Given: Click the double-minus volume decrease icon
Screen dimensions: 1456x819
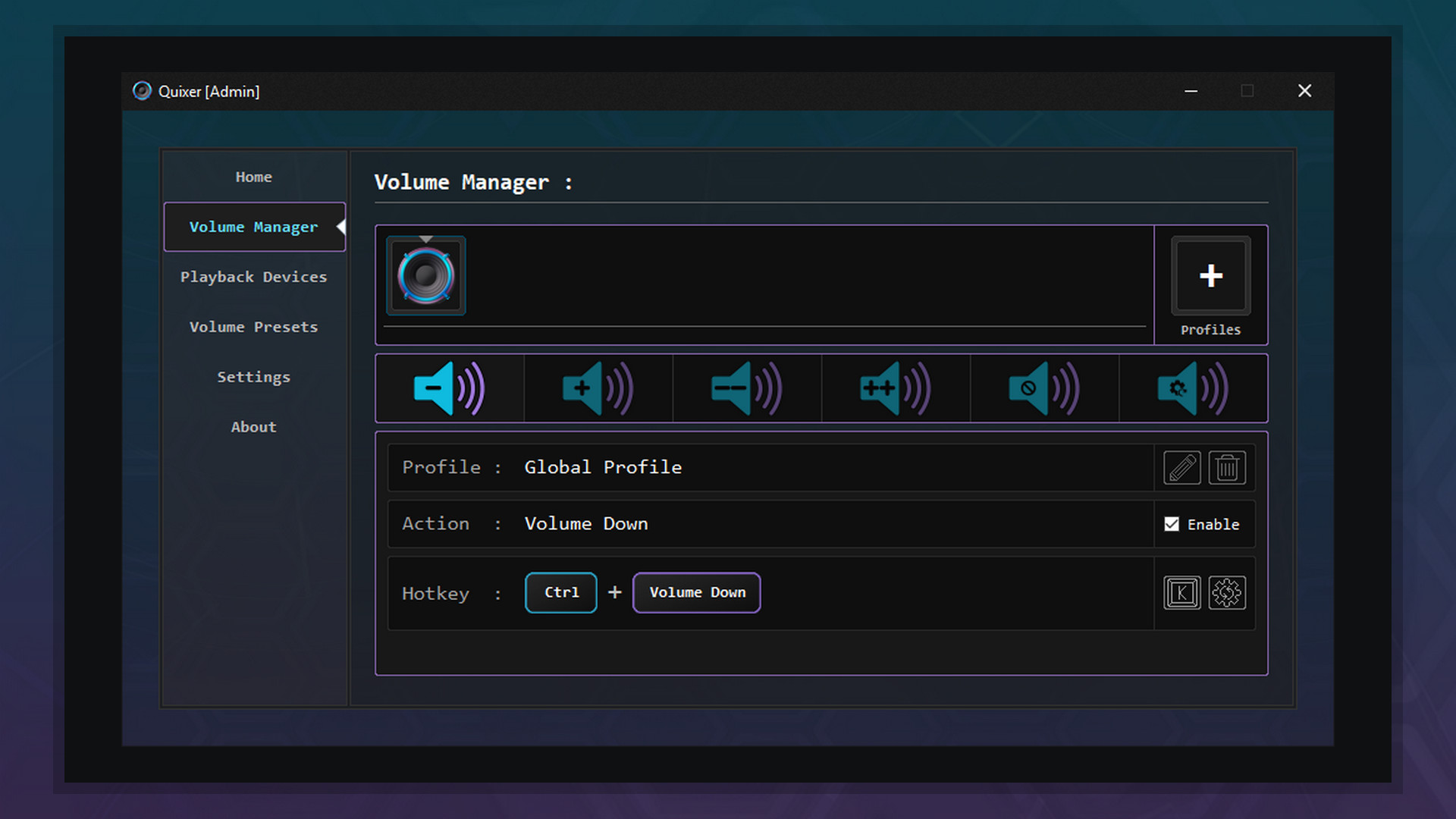Looking at the screenshot, I should pos(746,388).
